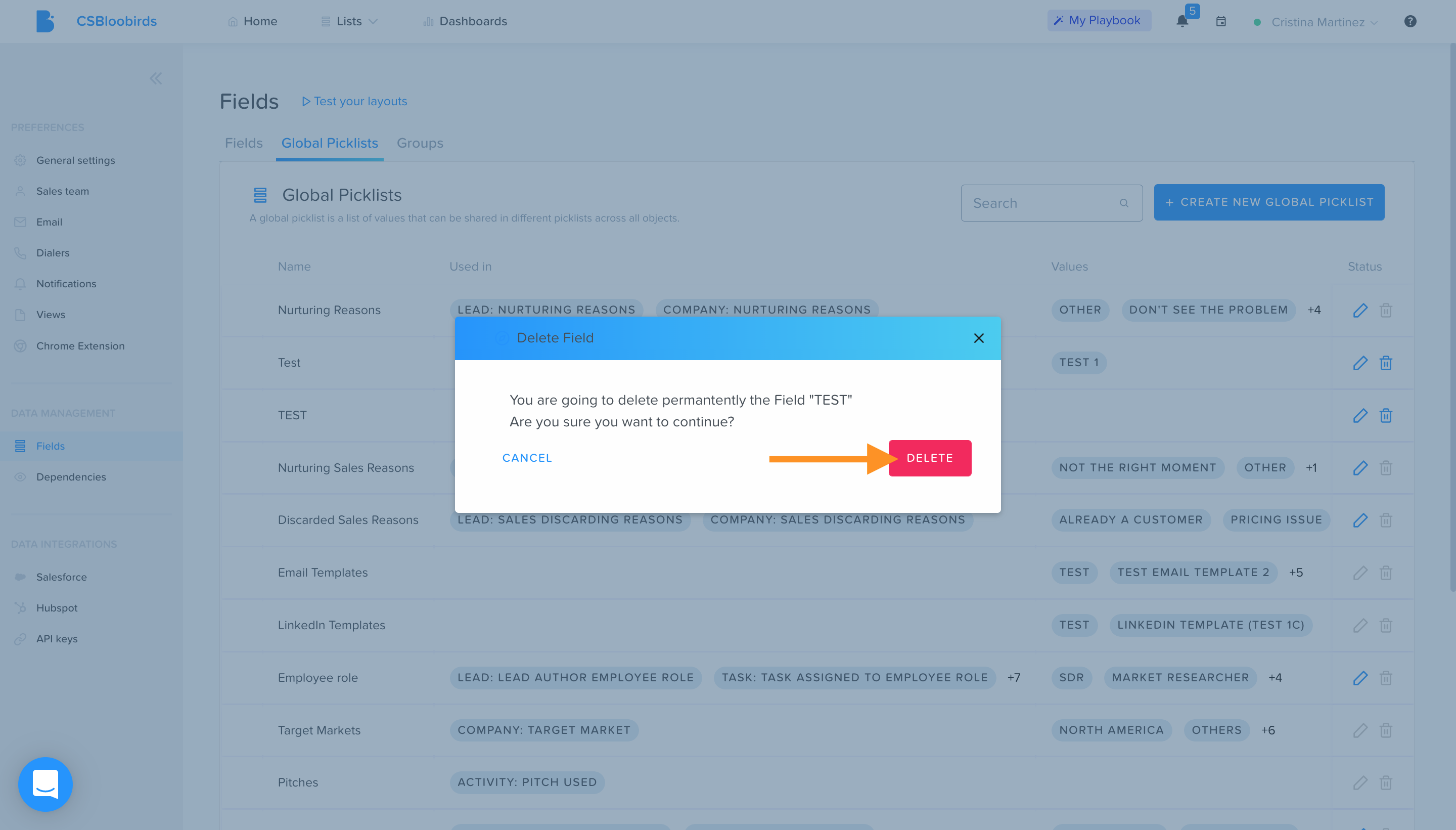Edit Discarded Sales Reasons picklist
The width and height of the screenshot is (1456, 830).
(x=1360, y=520)
